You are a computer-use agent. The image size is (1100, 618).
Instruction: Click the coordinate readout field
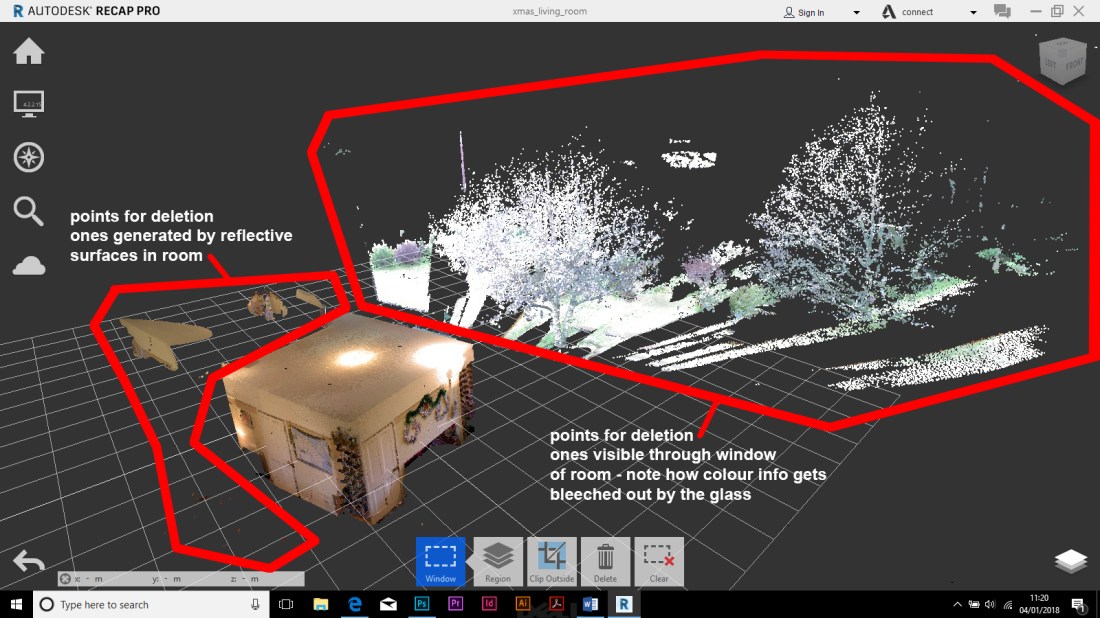(x=180, y=578)
